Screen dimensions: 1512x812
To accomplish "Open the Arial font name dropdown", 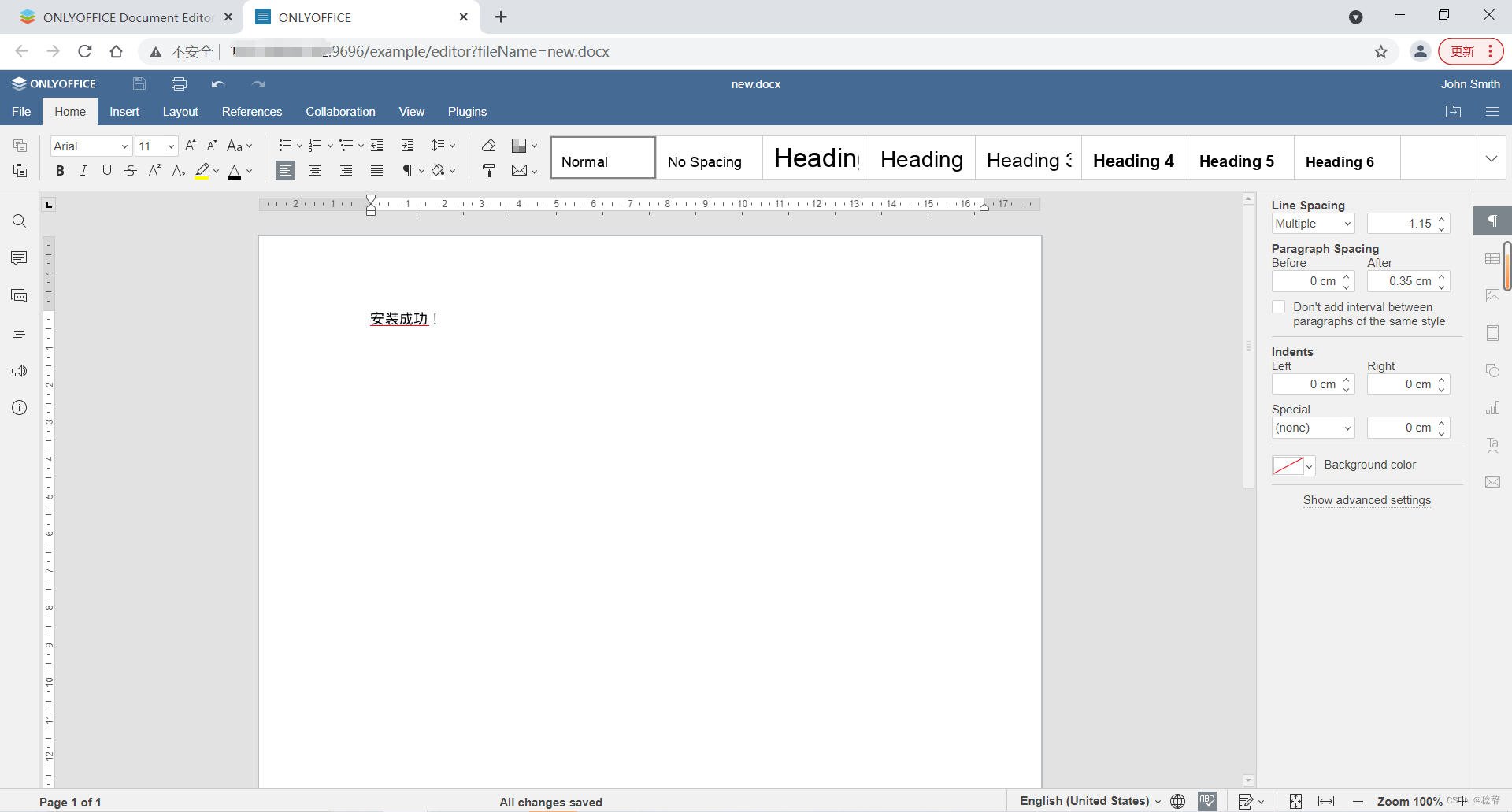I will pyautogui.click(x=124, y=146).
